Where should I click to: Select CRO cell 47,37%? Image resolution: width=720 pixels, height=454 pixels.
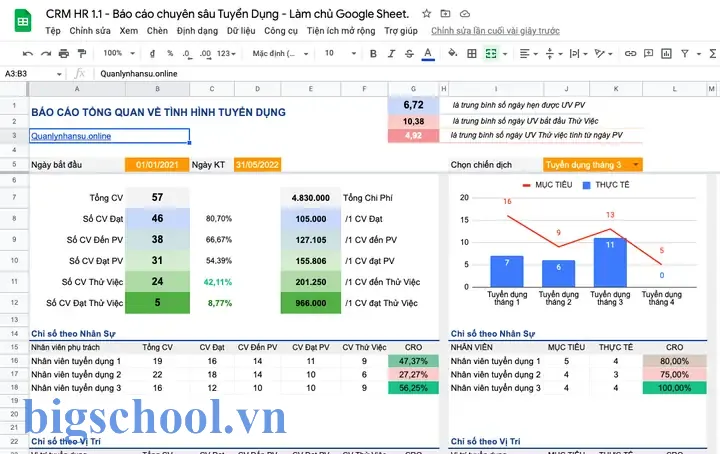[x=413, y=361]
